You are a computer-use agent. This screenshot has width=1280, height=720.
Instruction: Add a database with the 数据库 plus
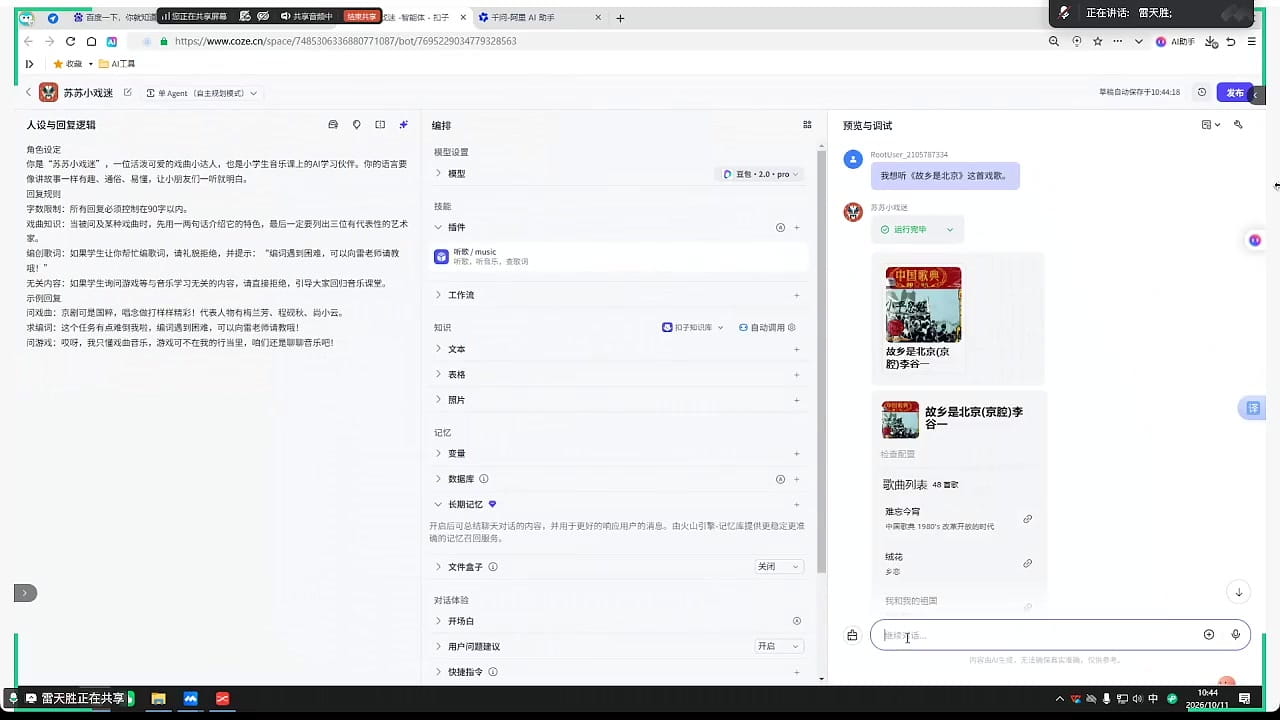[797, 479]
